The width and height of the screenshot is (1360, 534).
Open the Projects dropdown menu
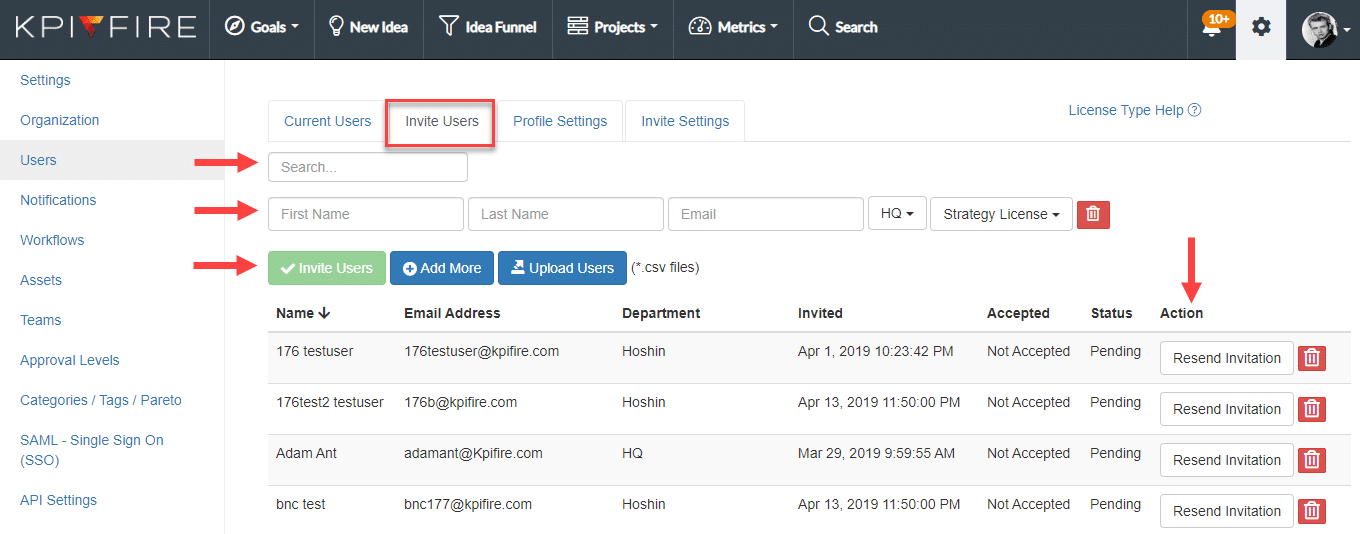[x=612, y=27]
